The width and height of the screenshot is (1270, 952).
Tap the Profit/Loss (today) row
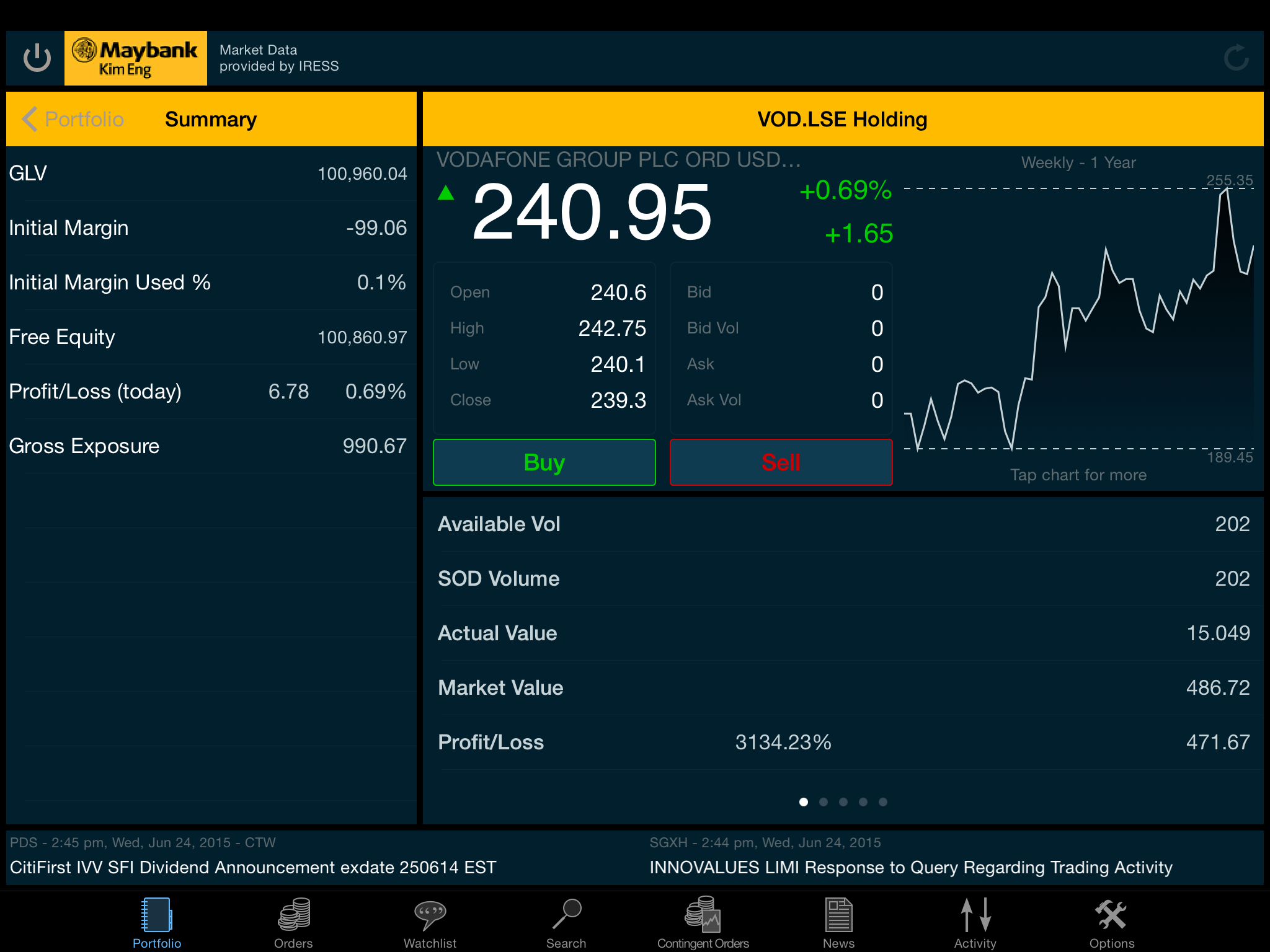[x=211, y=392]
